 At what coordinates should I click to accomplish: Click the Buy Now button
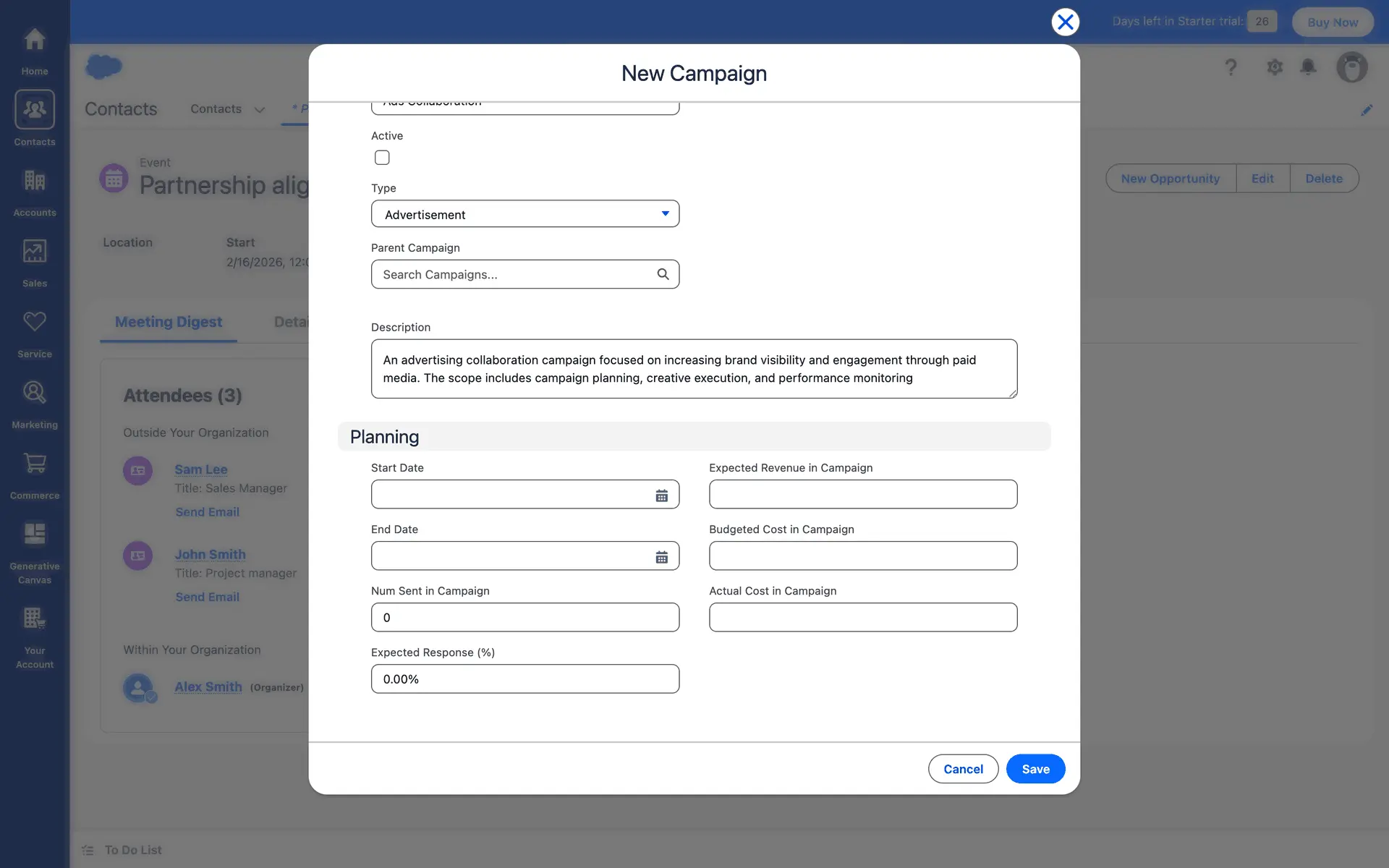(x=1332, y=22)
